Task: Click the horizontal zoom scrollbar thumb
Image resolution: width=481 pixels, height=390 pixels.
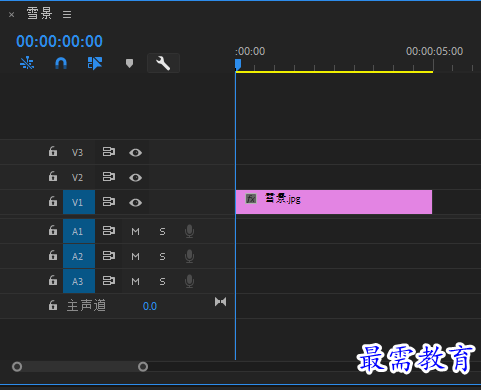Action: pos(80,367)
